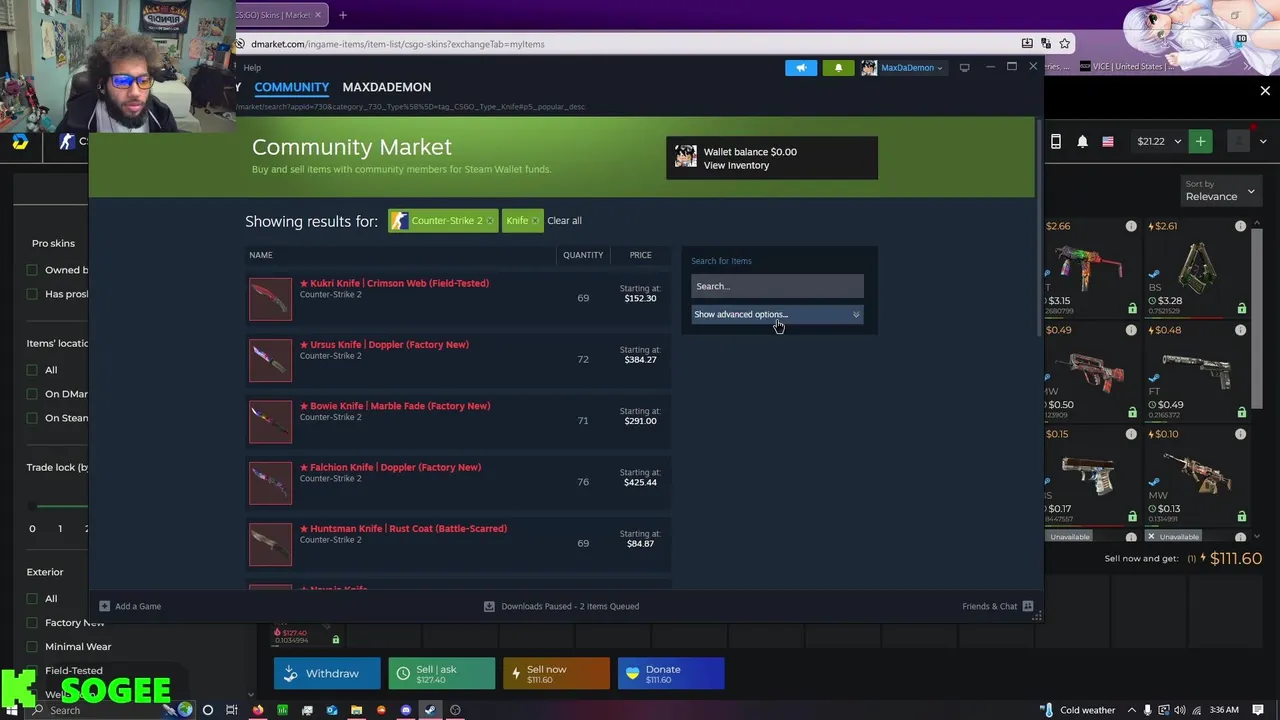The width and height of the screenshot is (1280, 720).
Task: Click the DMarket mobile app phone icon
Action: point(1055,142)
